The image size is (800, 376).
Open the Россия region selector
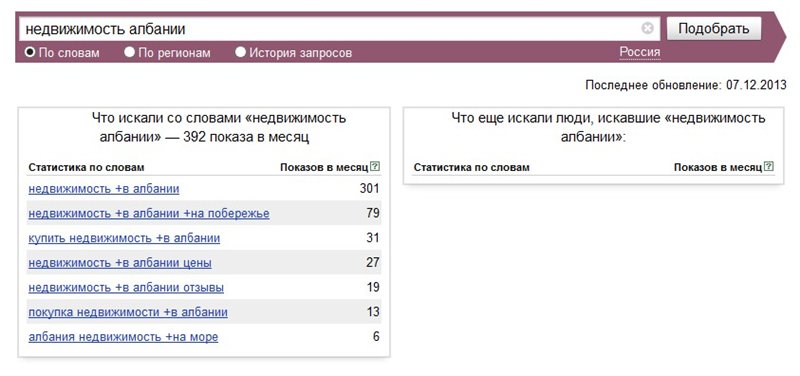coord(640,52)
